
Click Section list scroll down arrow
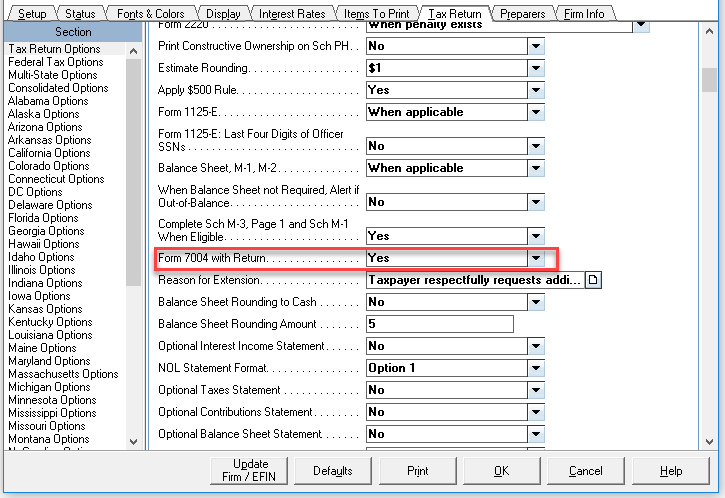(x=134, y=442)
